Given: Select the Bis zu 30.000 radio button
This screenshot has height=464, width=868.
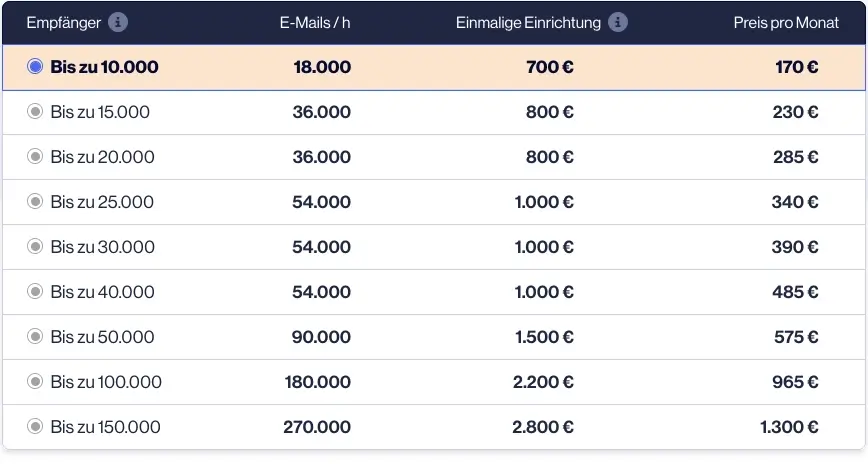Looking at the screenshot, I should pyautogui.click(x=35, y=246).
